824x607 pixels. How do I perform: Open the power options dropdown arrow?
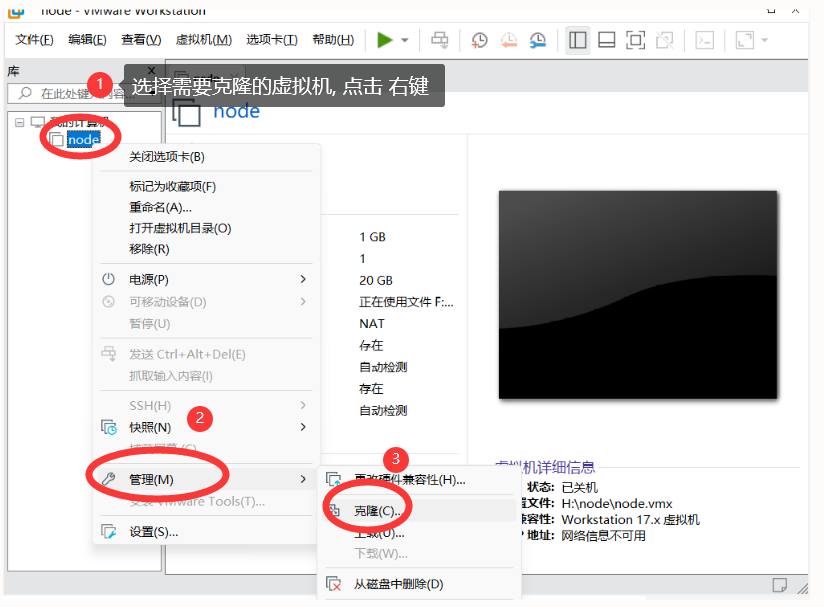(x=405, y=40)
